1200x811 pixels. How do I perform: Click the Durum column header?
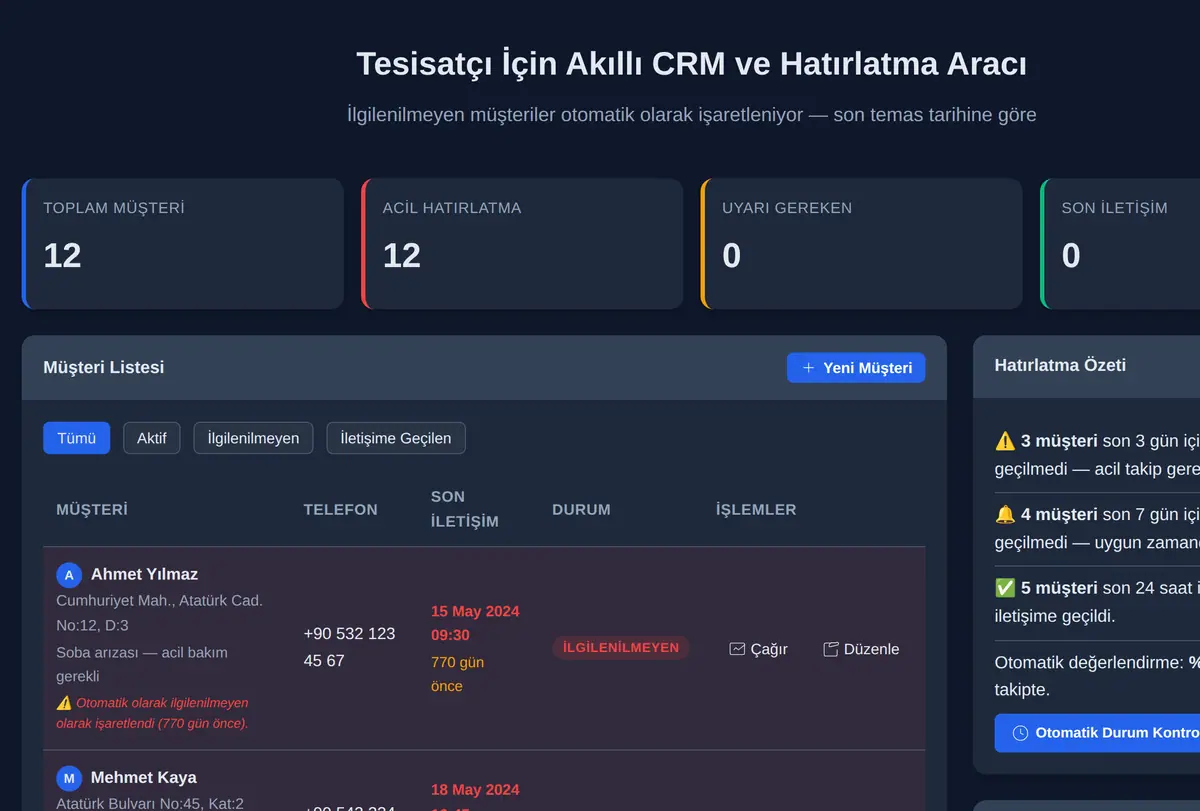(x=581, y=510)
